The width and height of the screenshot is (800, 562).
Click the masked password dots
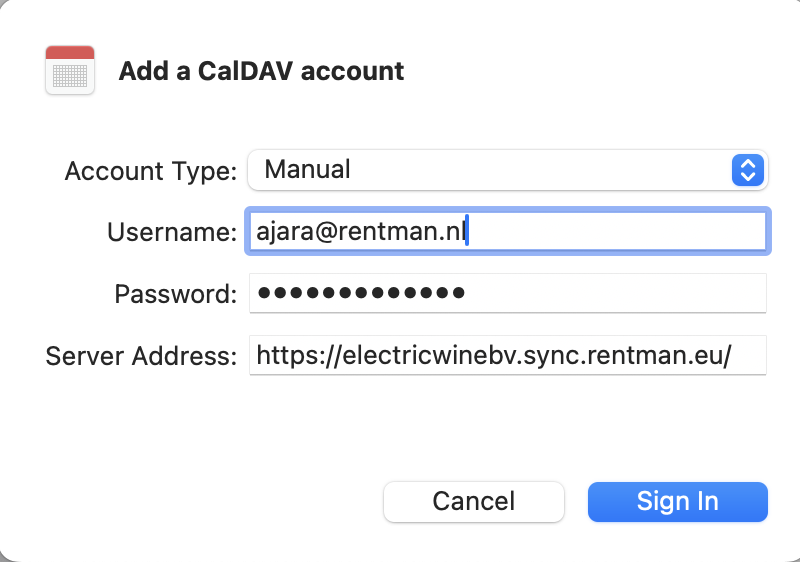pos(361,293)
